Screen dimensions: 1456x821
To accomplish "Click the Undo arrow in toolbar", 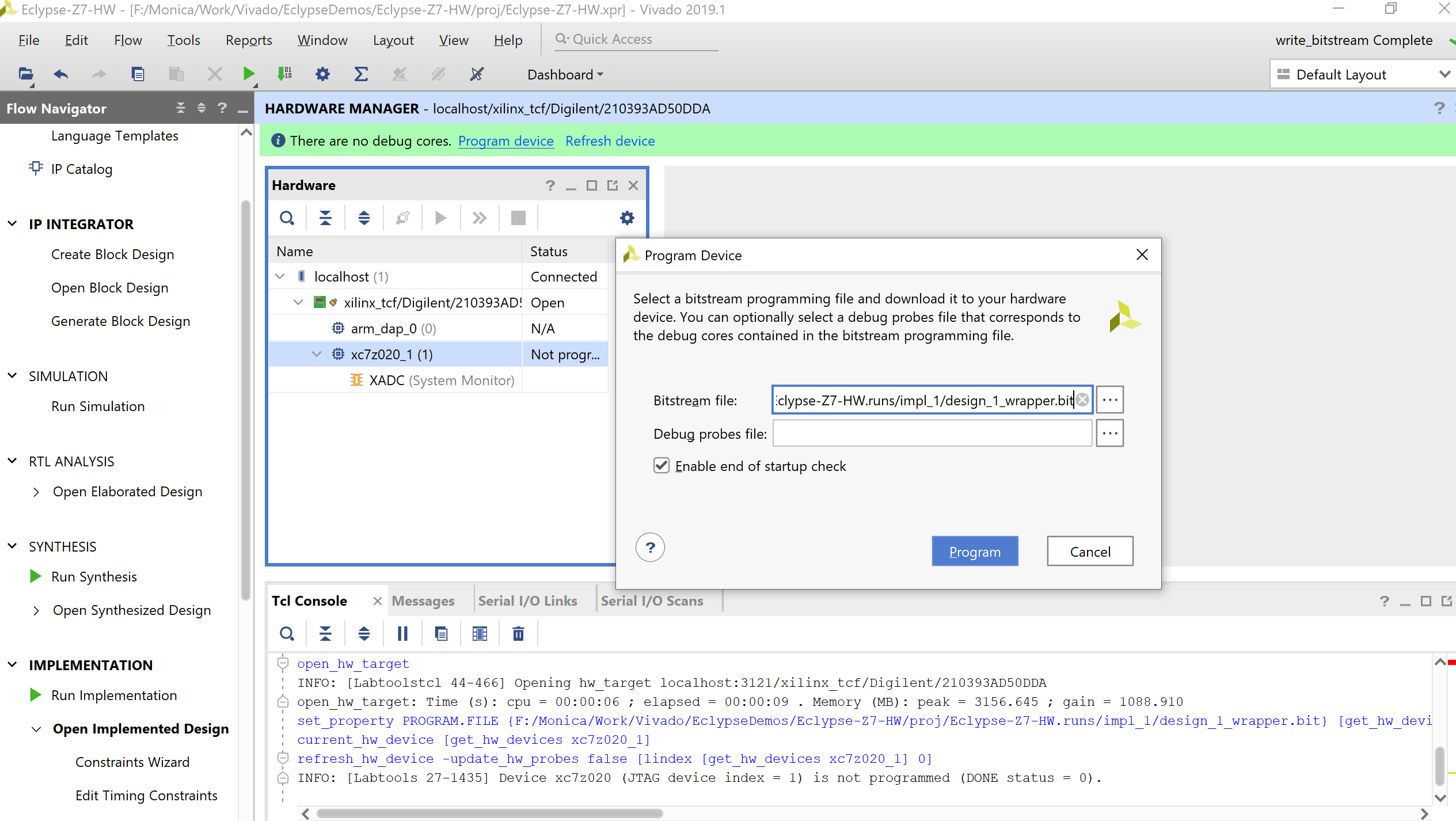I will (x=61, y=74).
